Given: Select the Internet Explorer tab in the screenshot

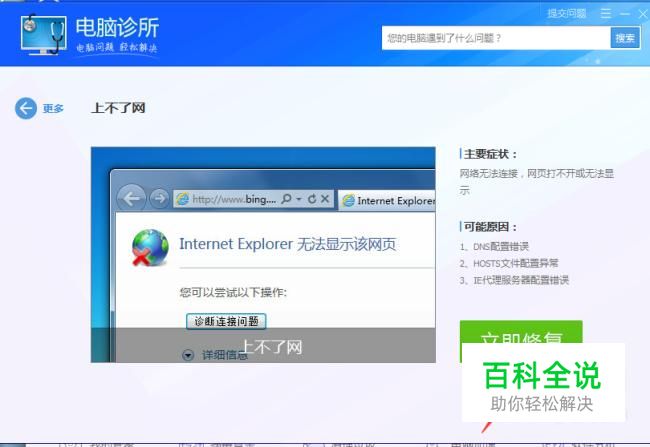Looking at the screenshot, I should tap(387, 201).
